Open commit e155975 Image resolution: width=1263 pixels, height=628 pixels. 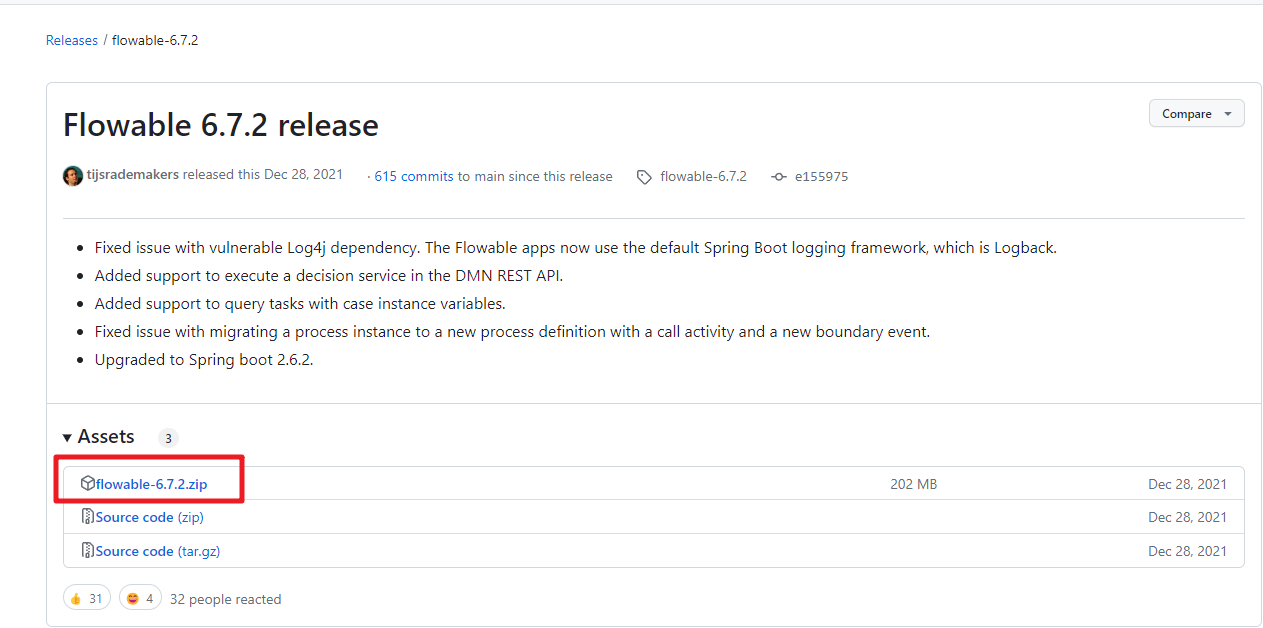[x=820, y=176]
